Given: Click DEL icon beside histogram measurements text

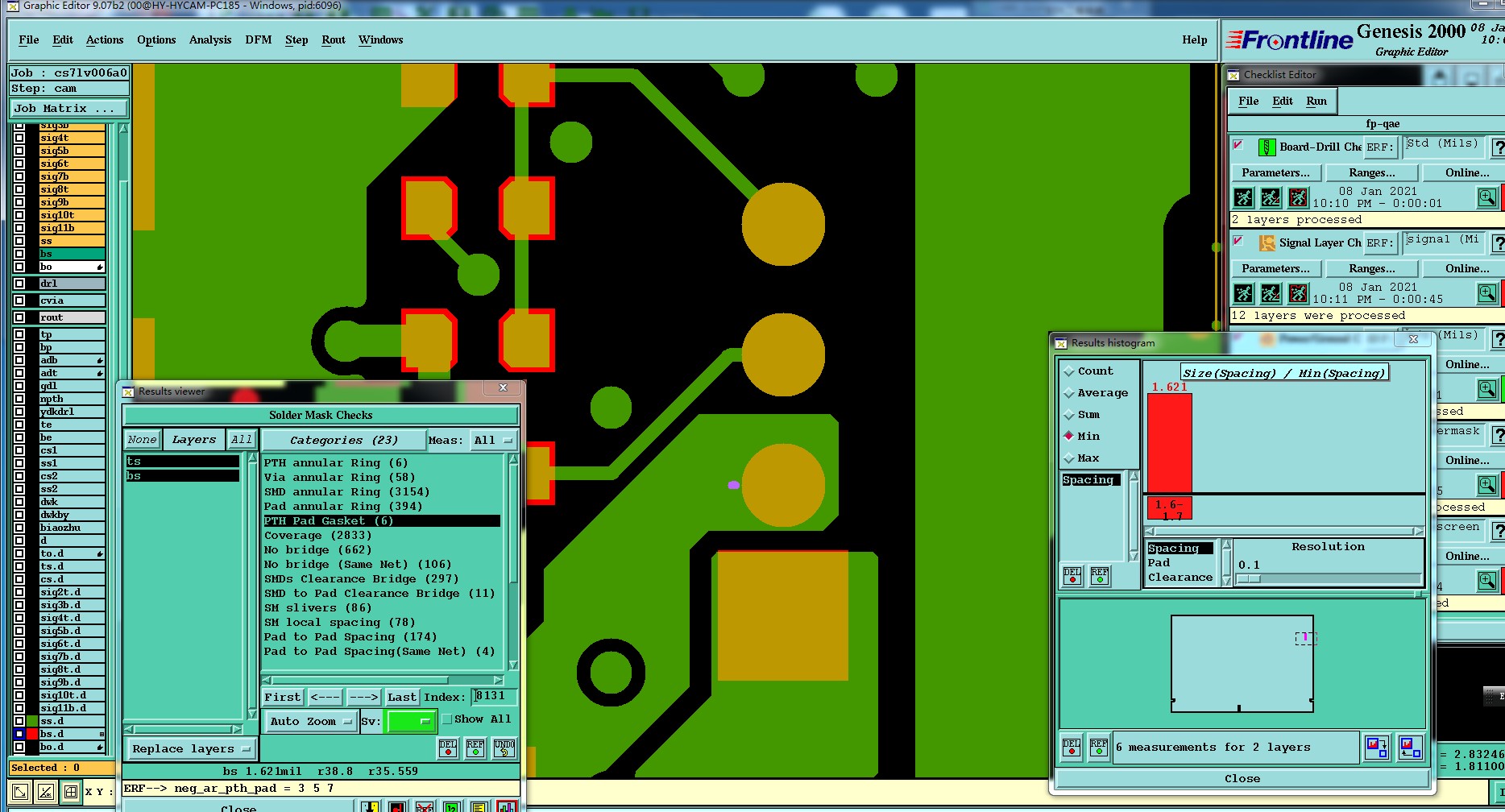Looking at the screenshot, I should [x=1072, y=748].
